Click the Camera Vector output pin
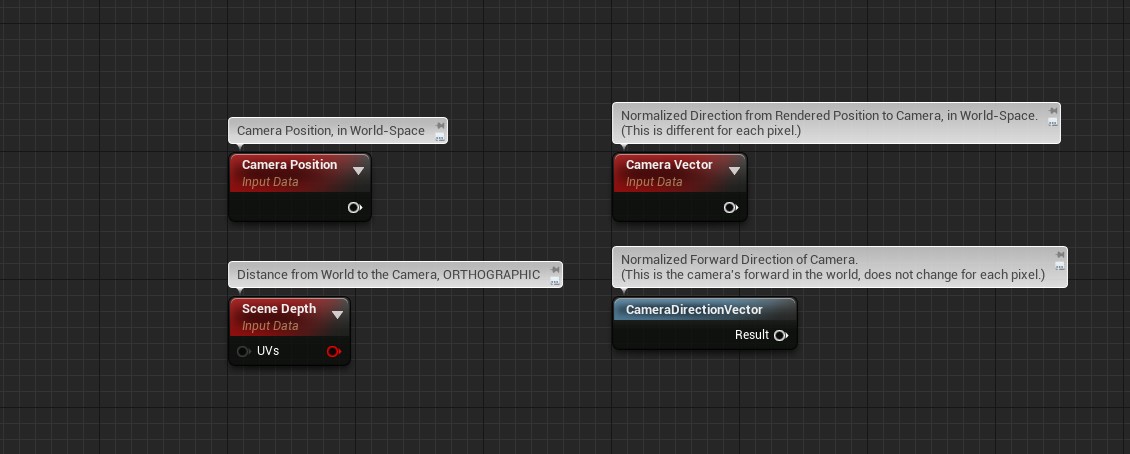 tap(730, 208)
